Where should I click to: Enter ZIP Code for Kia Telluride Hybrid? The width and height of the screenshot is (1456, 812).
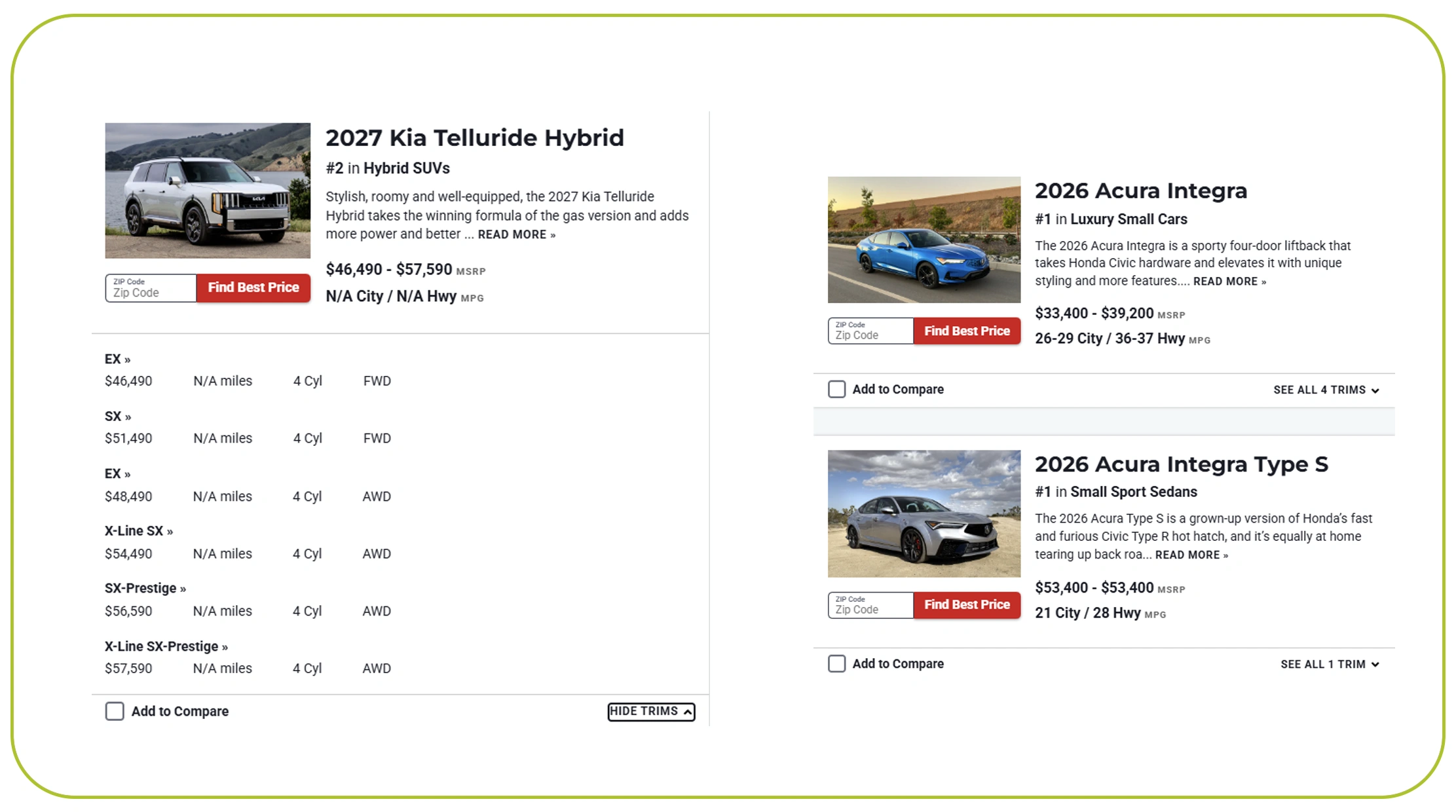(x=150, y=291)
